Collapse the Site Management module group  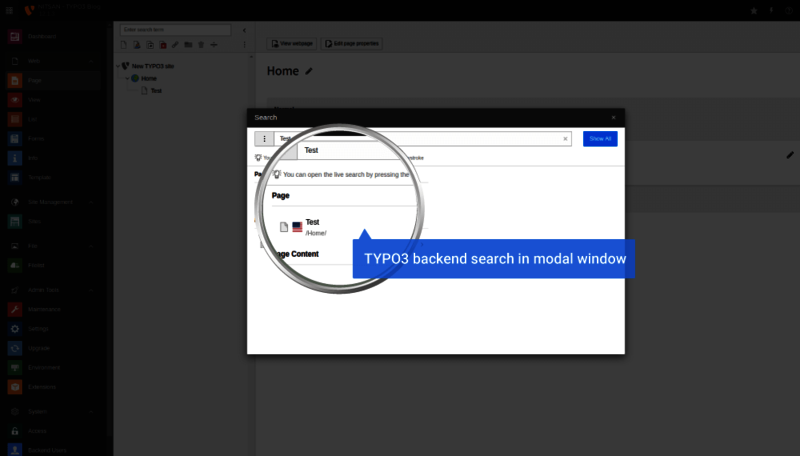[x=91, y=202]
